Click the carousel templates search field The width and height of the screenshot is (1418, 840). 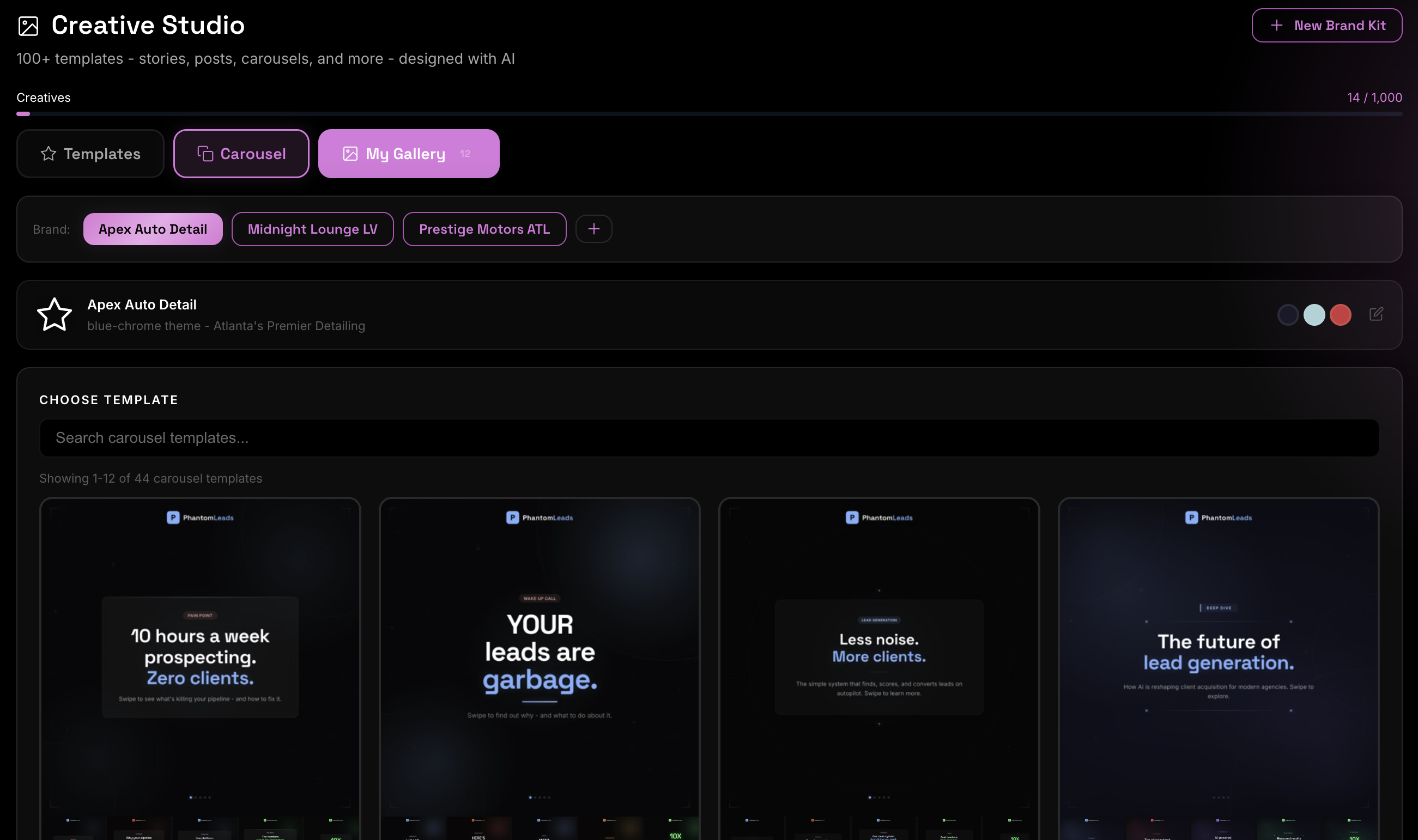708,437
